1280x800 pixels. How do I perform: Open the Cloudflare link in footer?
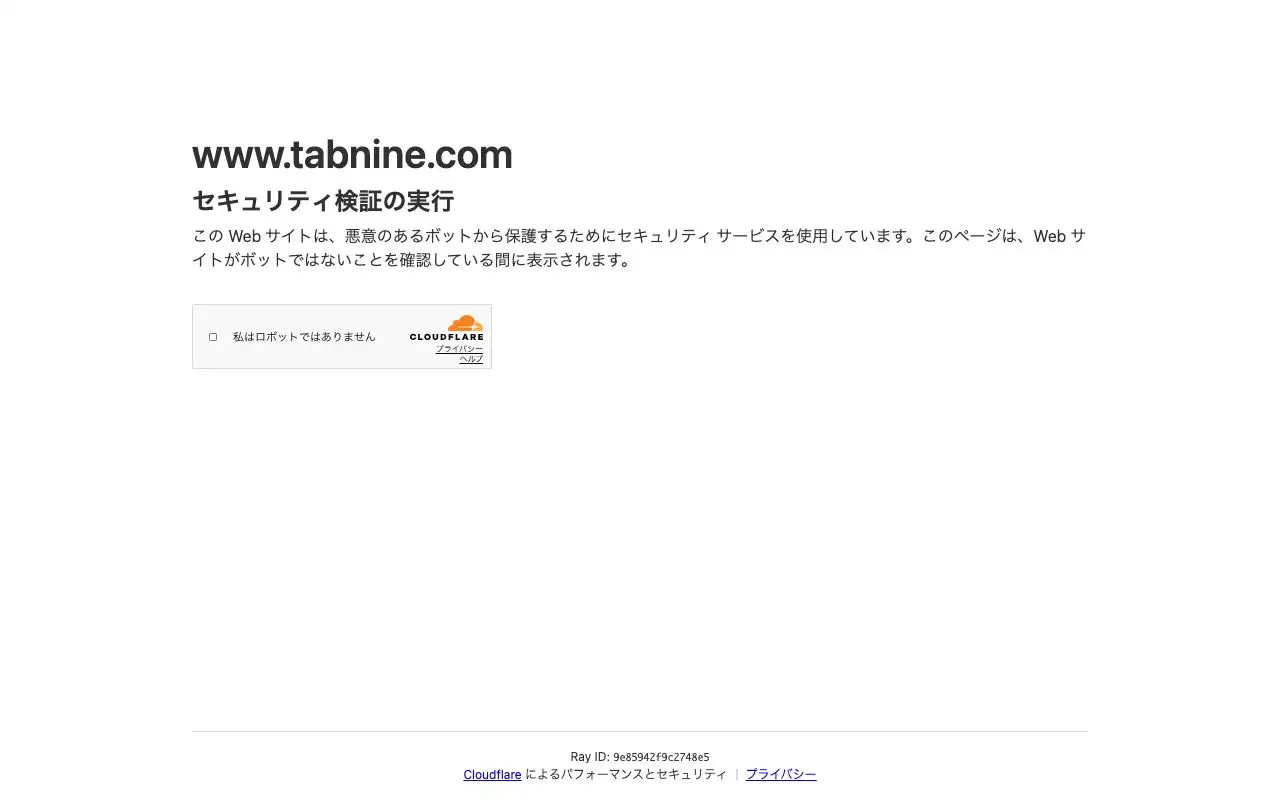[x=492, y=774]
